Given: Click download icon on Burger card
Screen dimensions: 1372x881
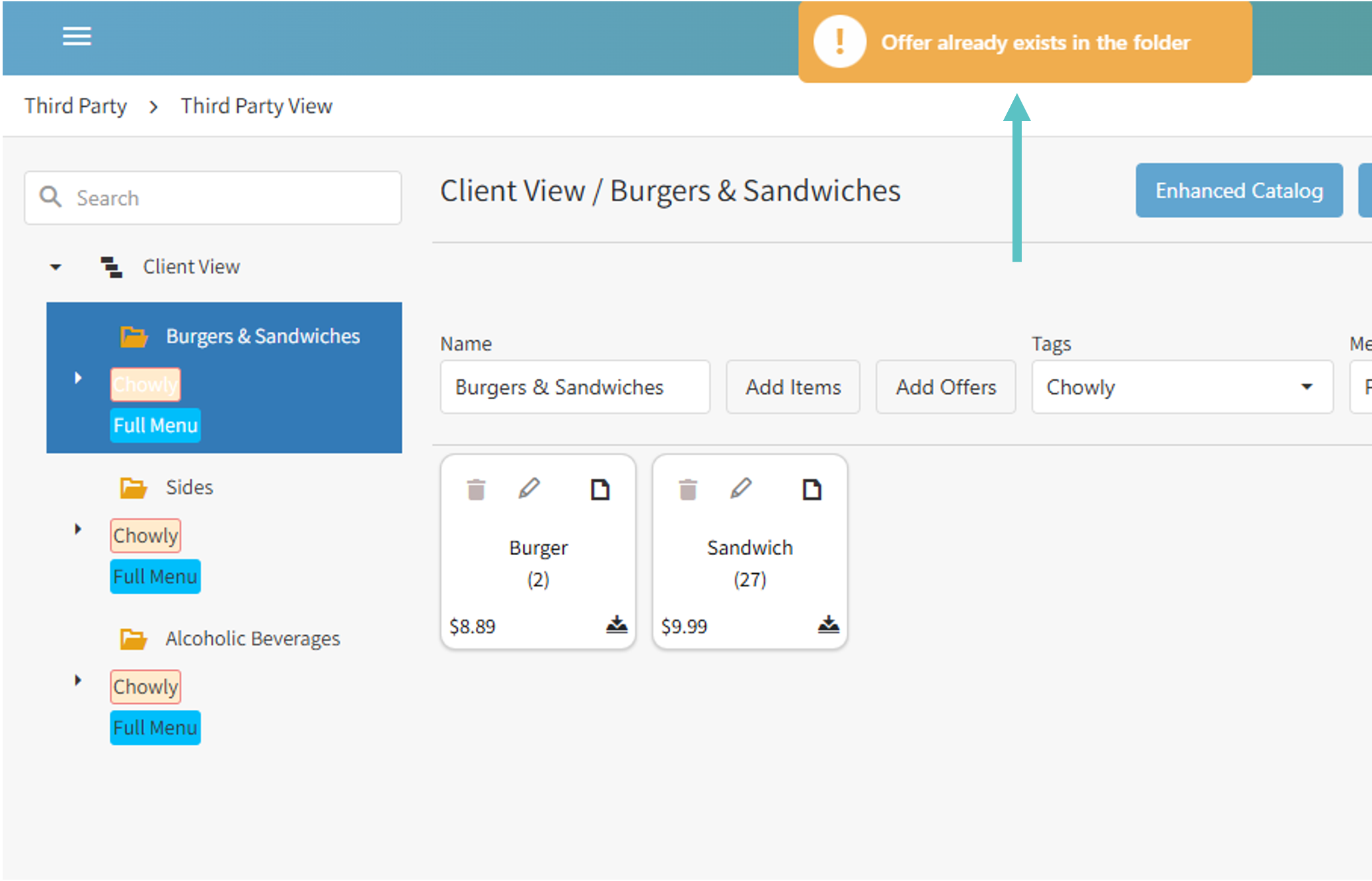Looking at the screenshot, I should coord(617,625).
